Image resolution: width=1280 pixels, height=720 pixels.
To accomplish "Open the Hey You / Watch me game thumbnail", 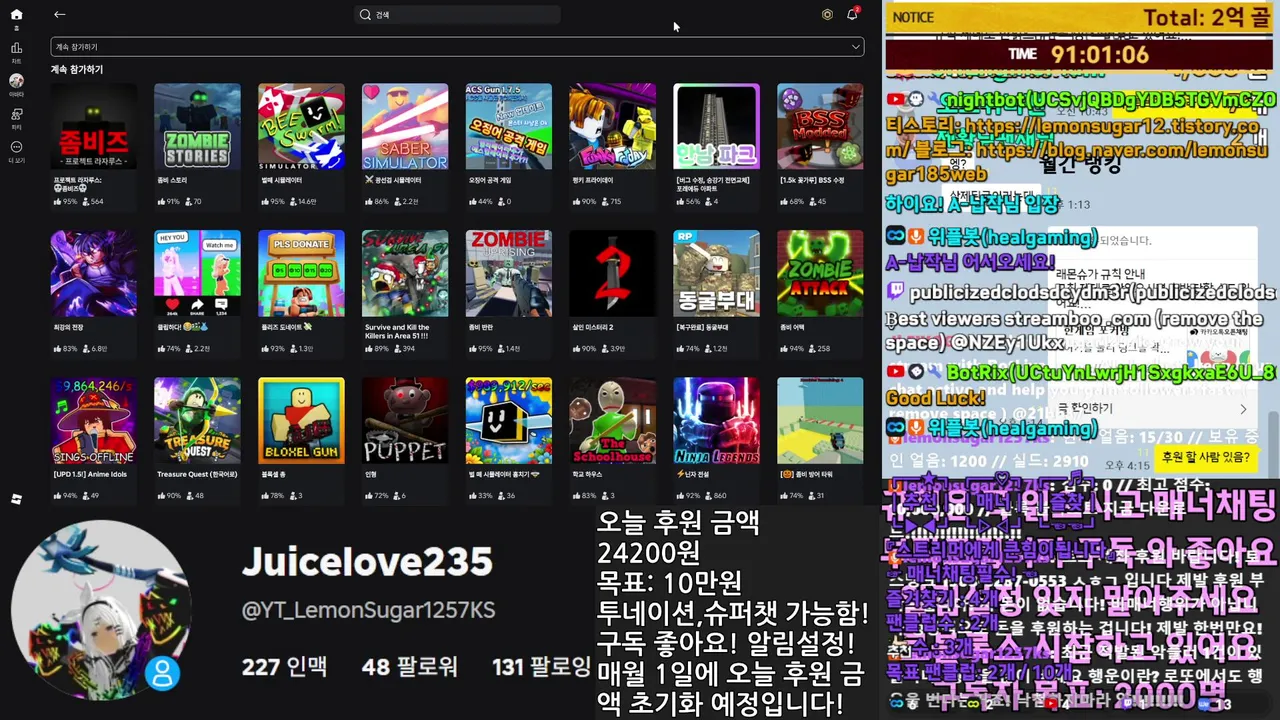I will (197, 273).
